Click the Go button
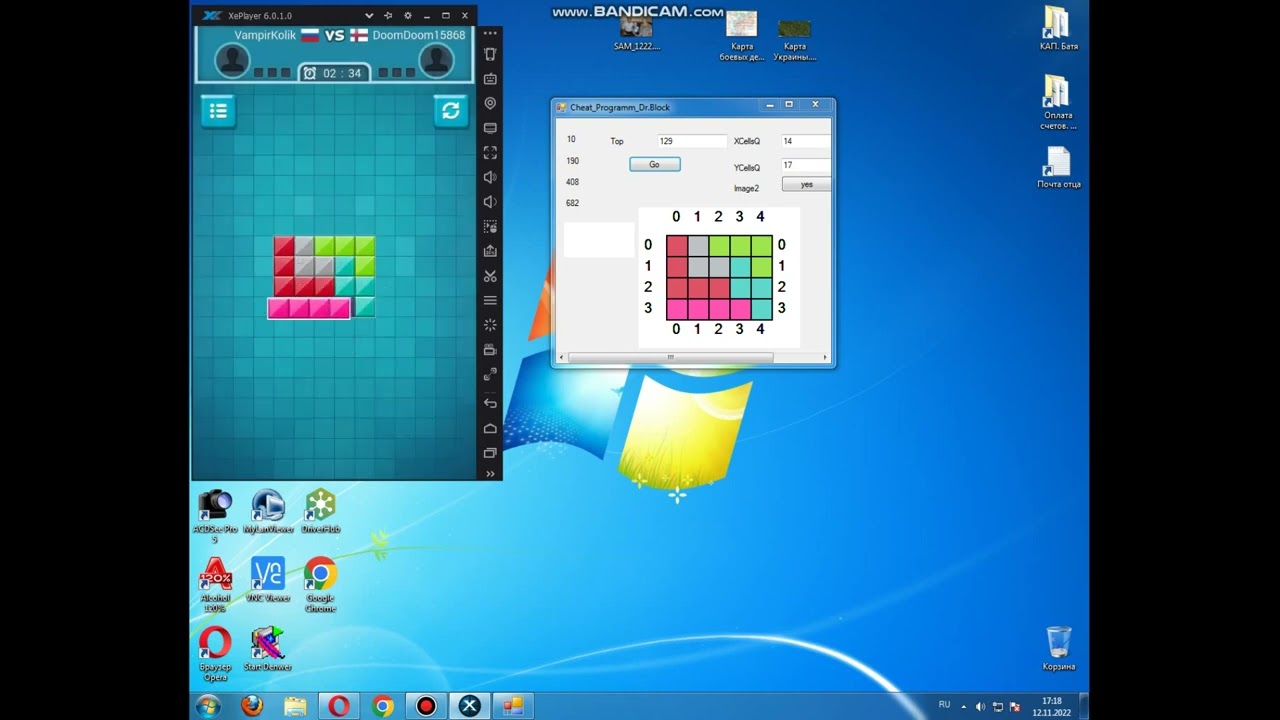 pyautogui.click(x=654, y=164)
